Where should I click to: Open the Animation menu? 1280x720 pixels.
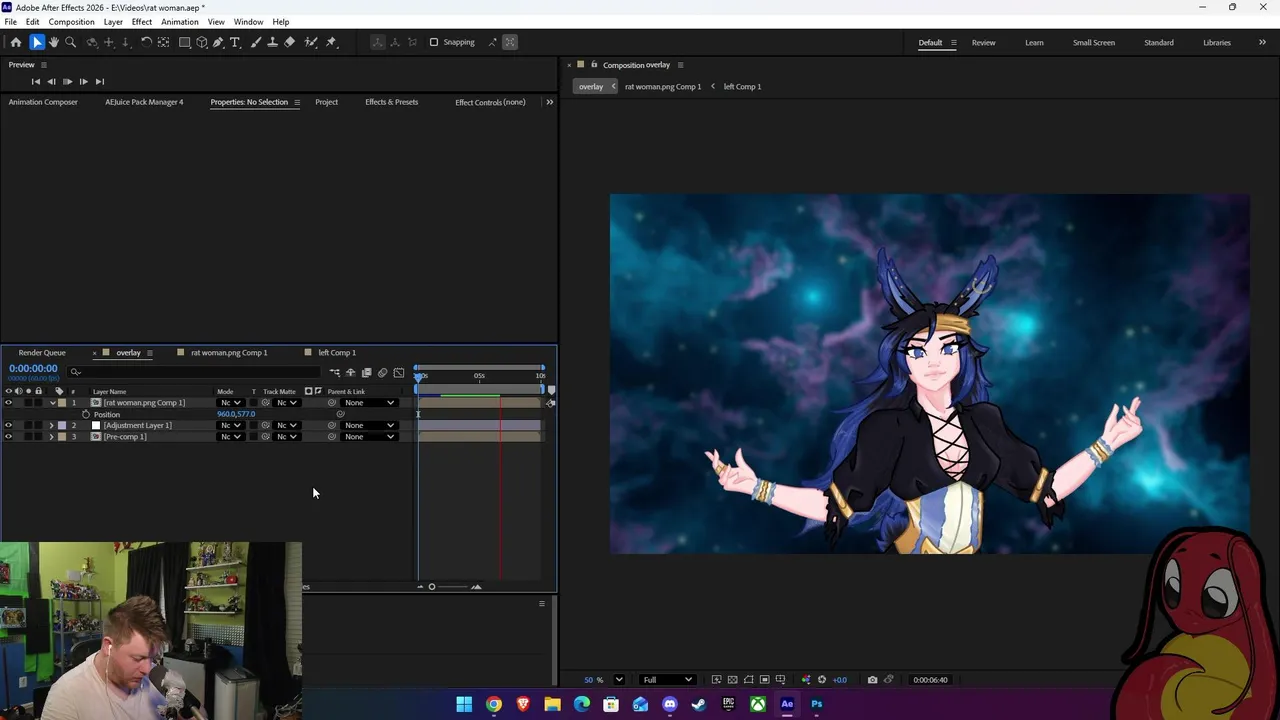click(x=180, y=22)
